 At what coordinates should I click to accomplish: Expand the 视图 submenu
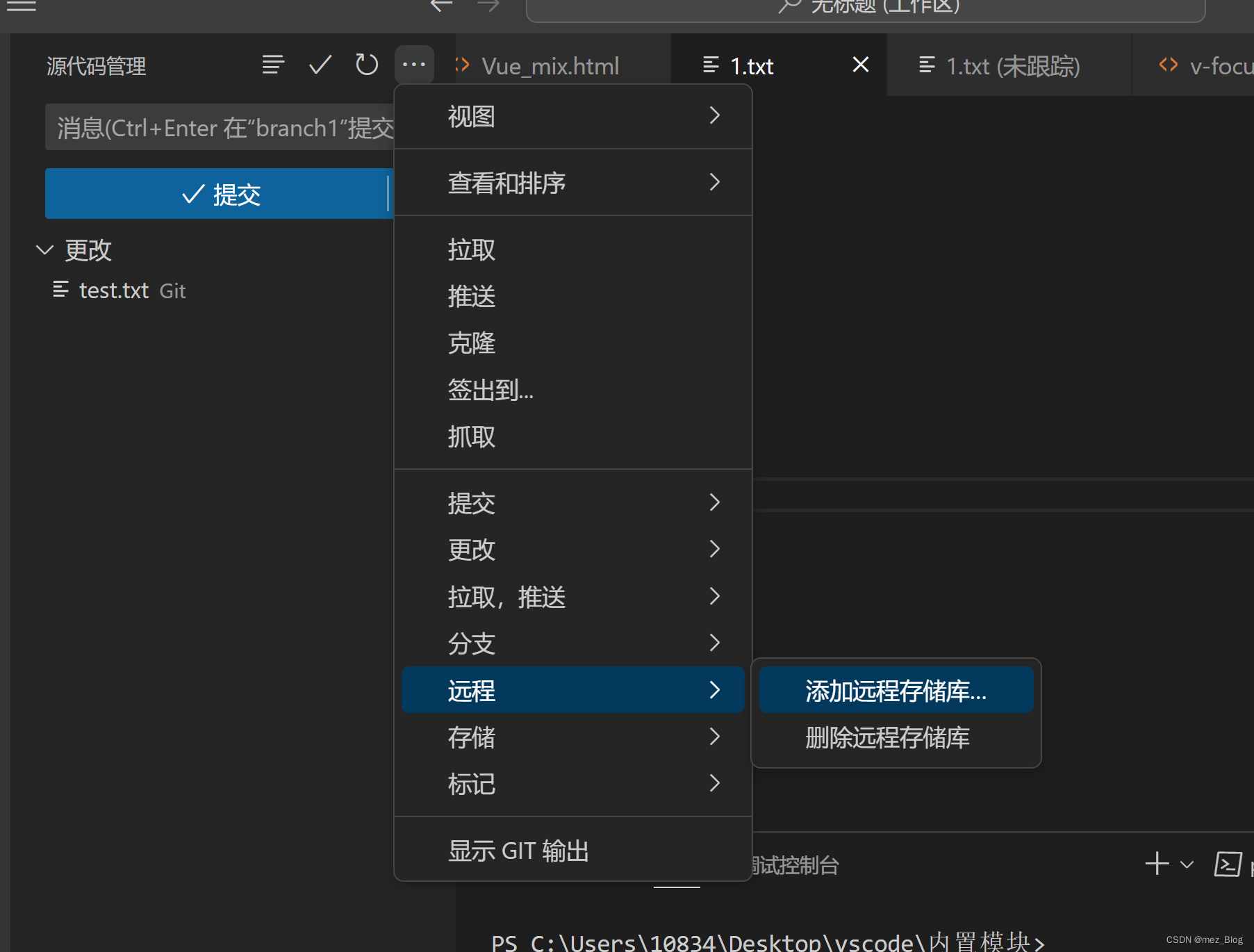click(573, 116)
